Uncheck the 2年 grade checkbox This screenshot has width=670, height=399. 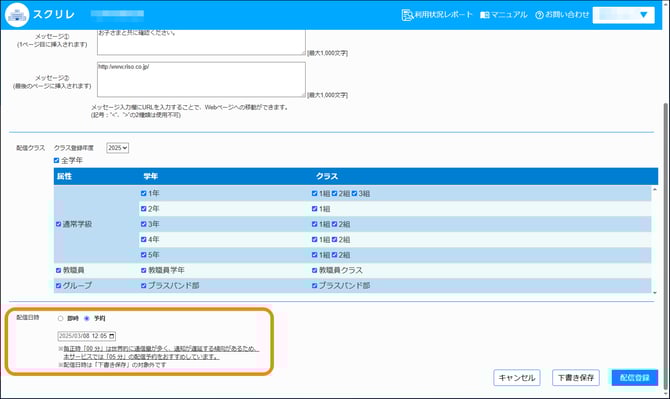click(144, 208)
